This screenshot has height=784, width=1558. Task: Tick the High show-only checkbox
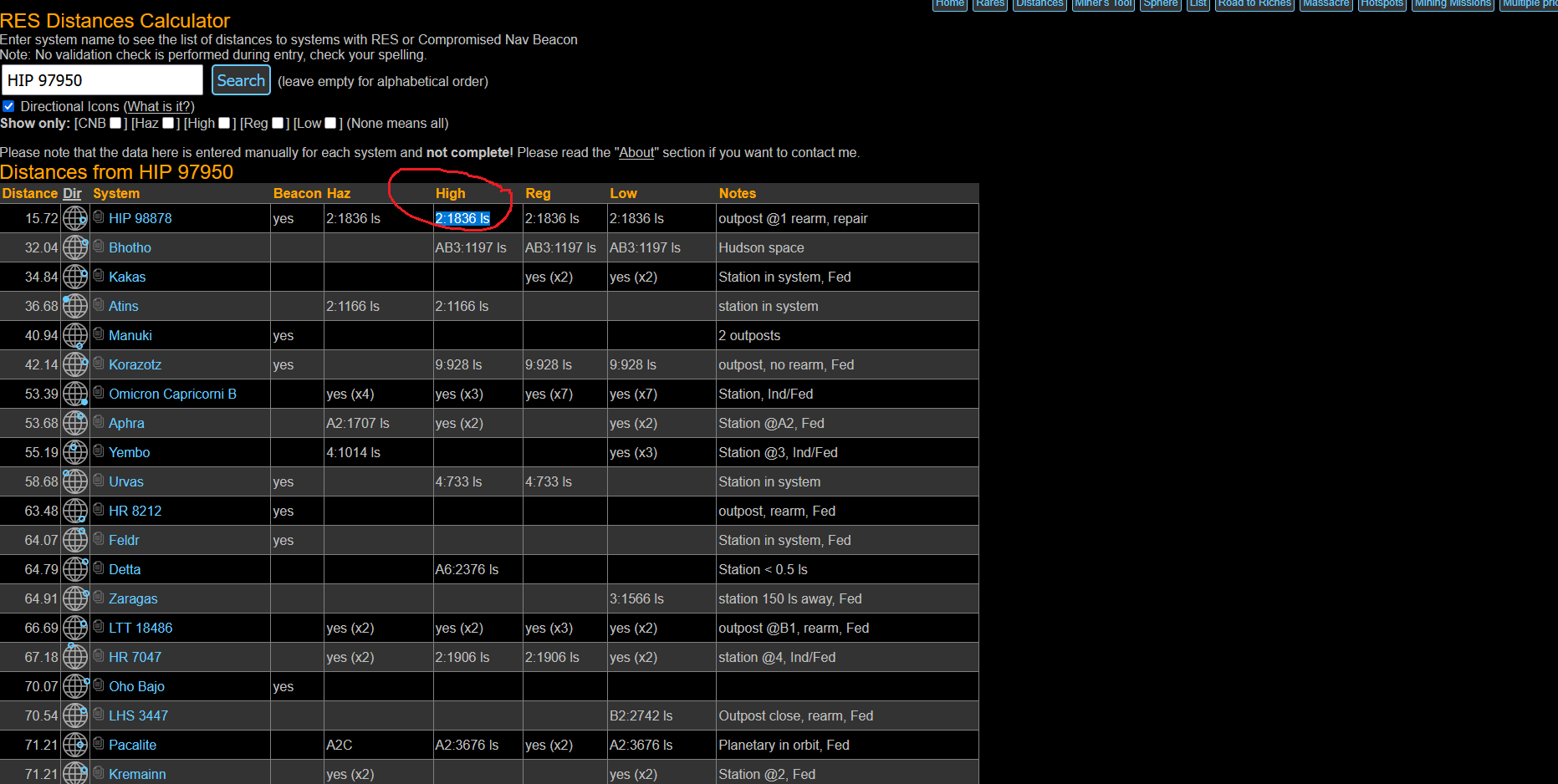[224, 123]
